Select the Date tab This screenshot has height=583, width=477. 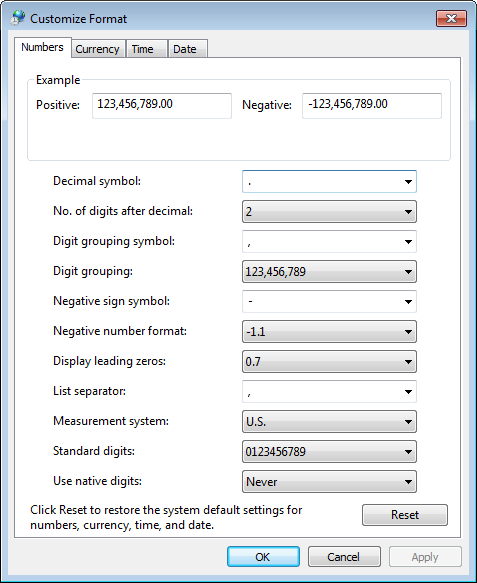188,49
